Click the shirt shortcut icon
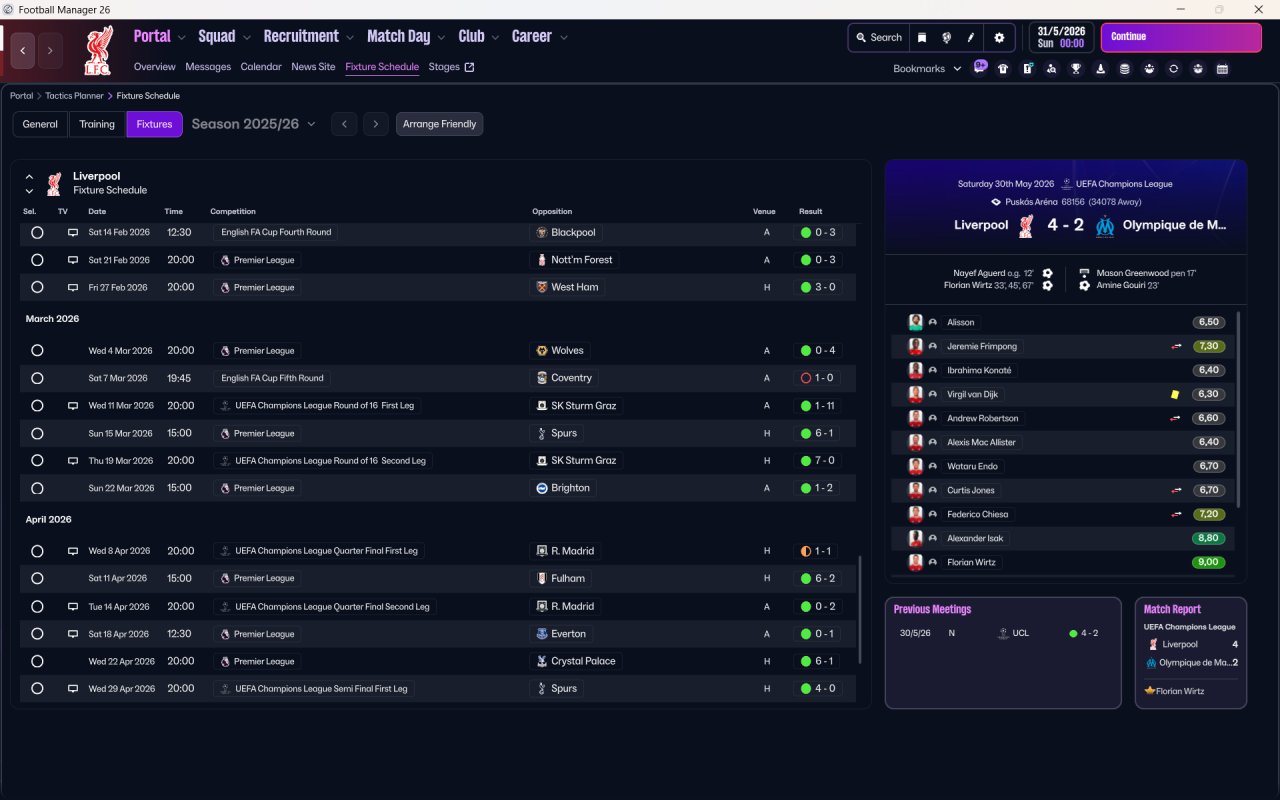 1003,69
